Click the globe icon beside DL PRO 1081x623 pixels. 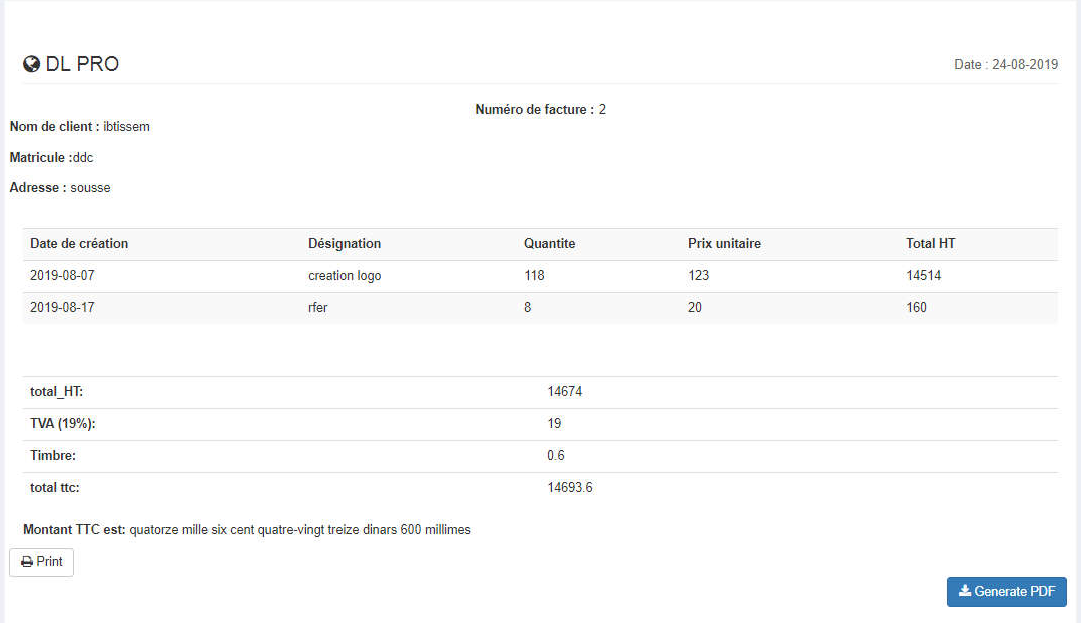[x=31, y=65]
